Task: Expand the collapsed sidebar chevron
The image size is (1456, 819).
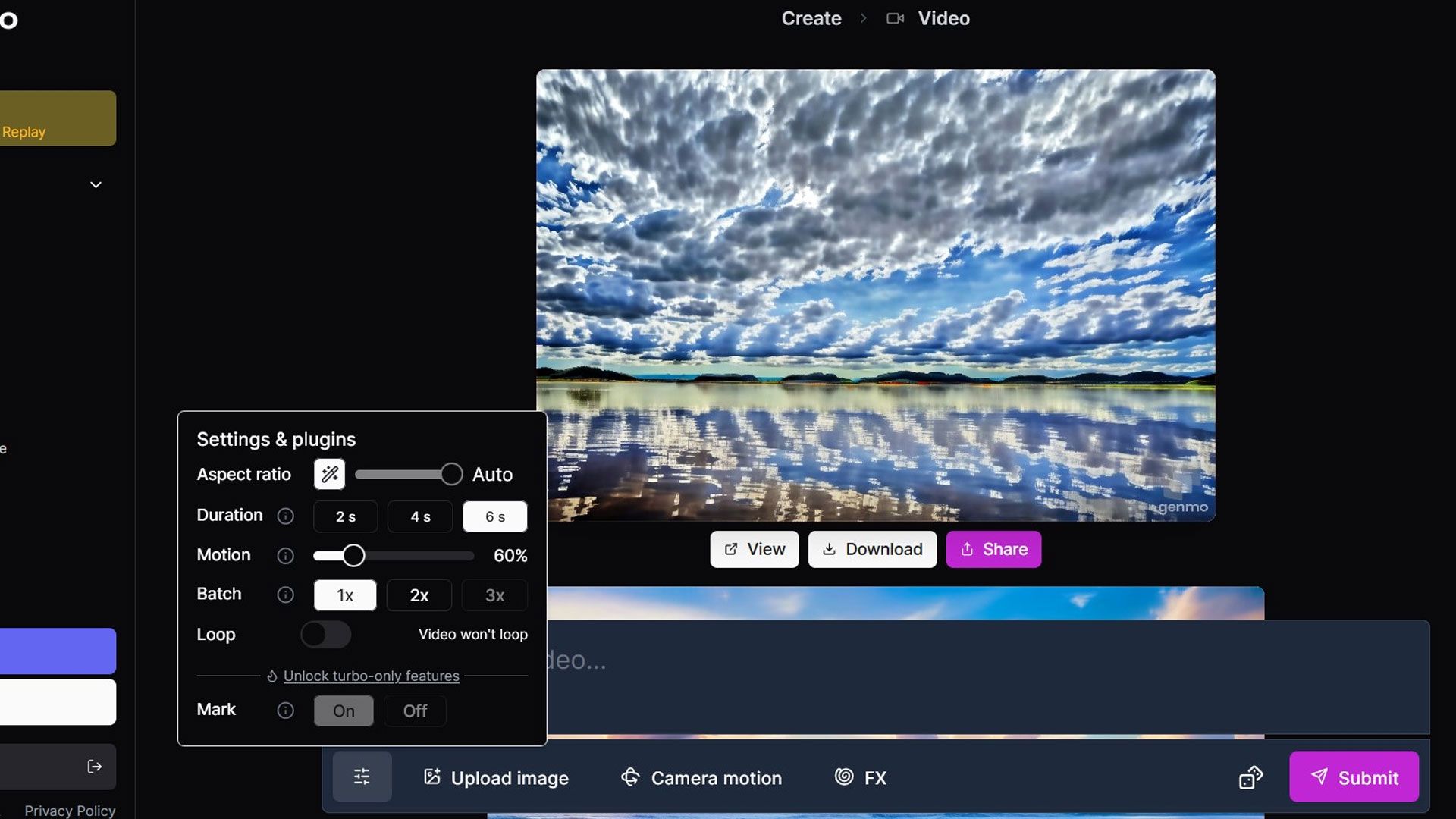Action: point(96,185)
